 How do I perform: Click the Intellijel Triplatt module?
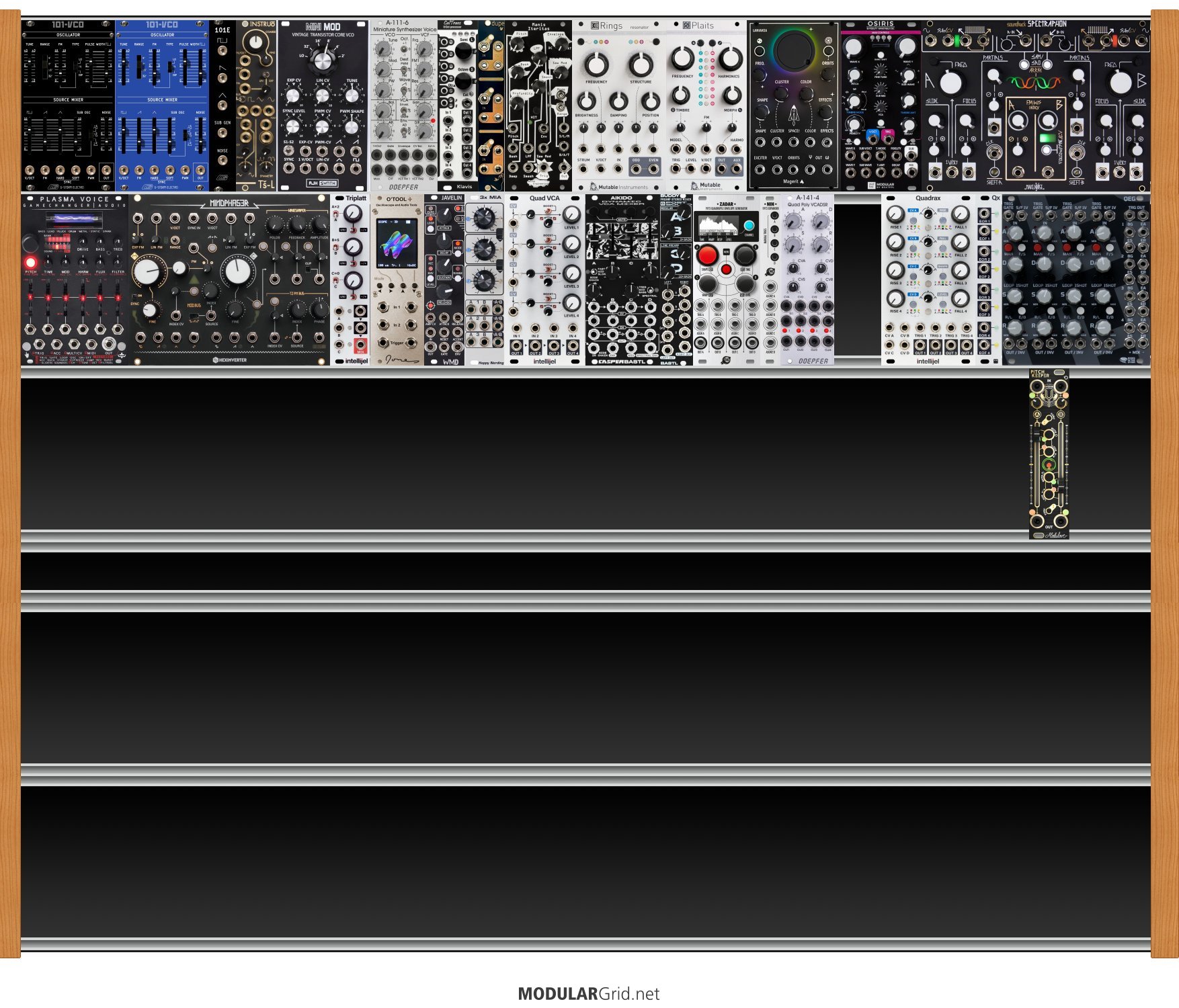click(350, 280)
